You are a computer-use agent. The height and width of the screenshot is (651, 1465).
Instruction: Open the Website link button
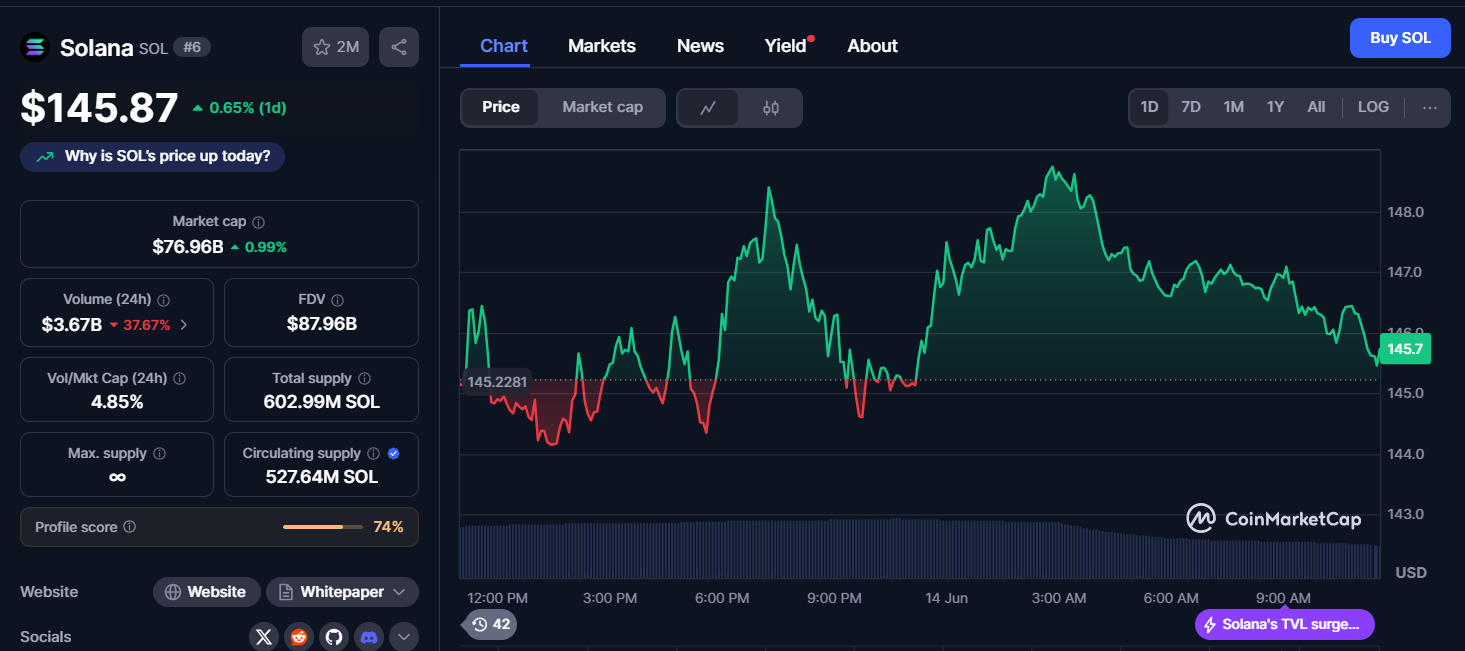pos(207,592)
